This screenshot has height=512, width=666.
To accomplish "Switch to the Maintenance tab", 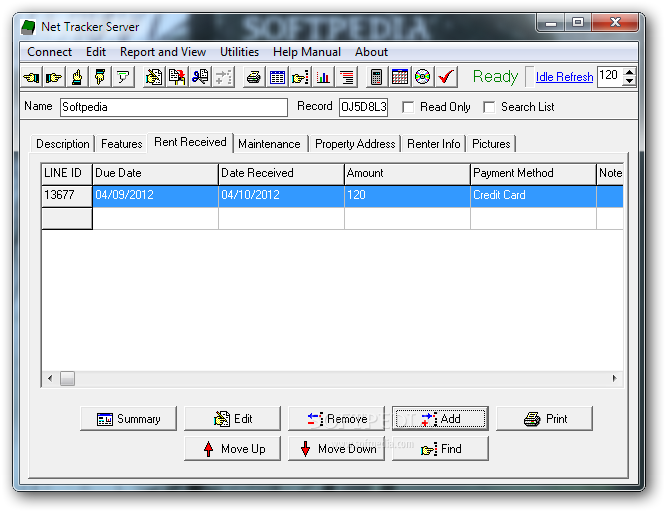I will point(269,144).
